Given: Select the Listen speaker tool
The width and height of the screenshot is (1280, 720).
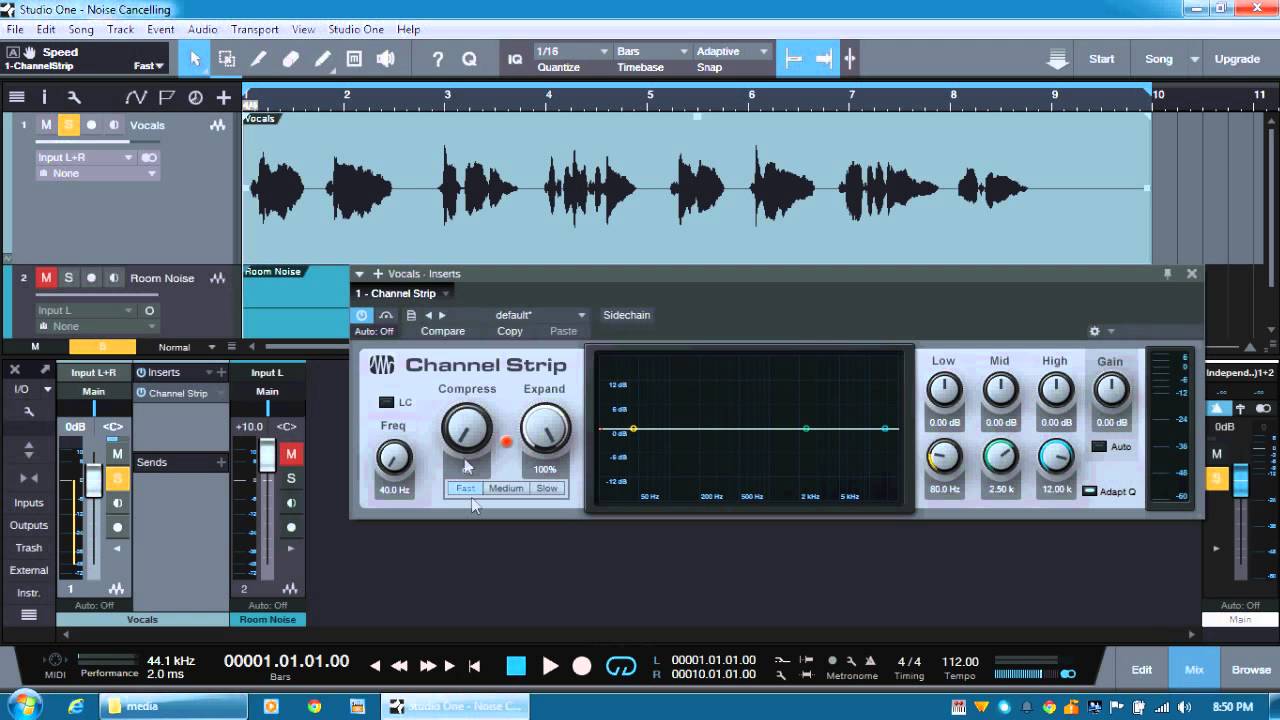Looking at the screenshot, I should pos(385,59).
